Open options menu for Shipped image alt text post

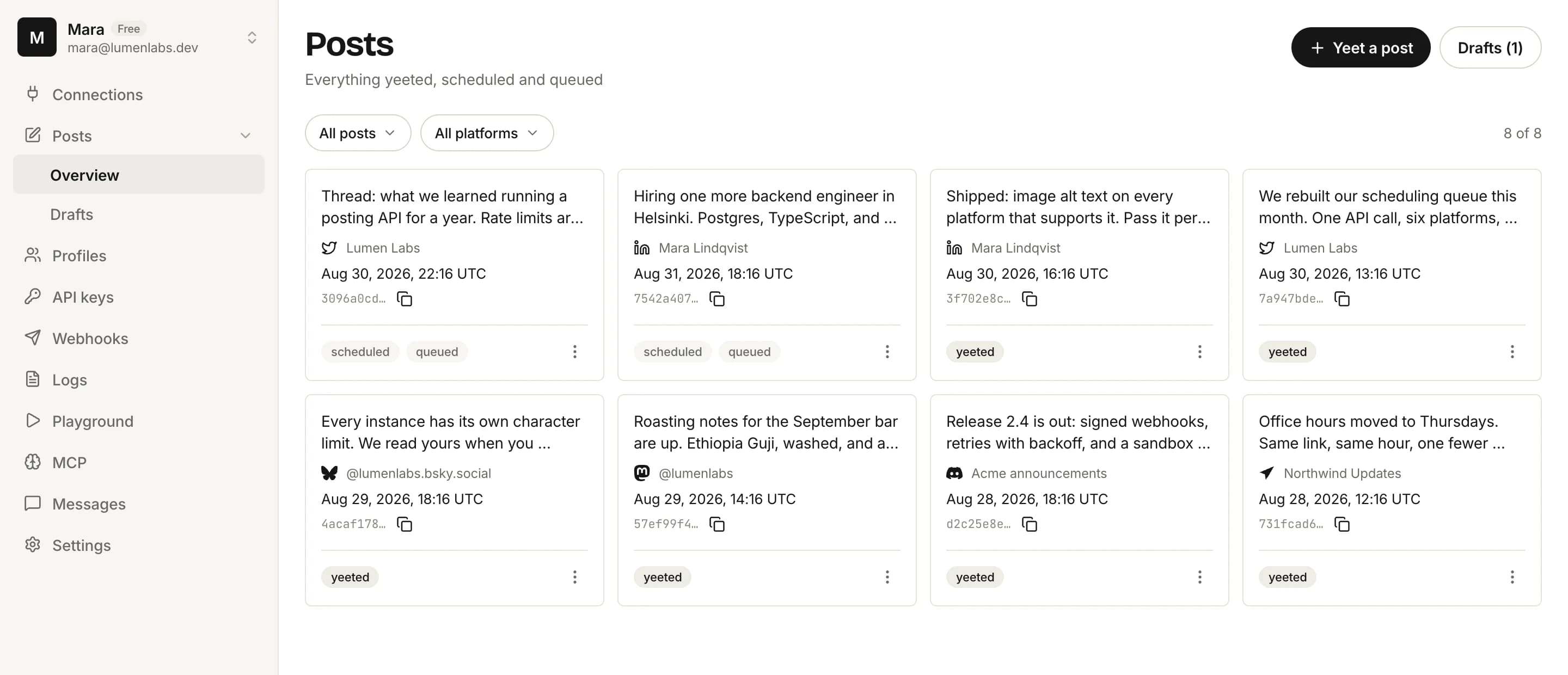(x=1199, y=352)
